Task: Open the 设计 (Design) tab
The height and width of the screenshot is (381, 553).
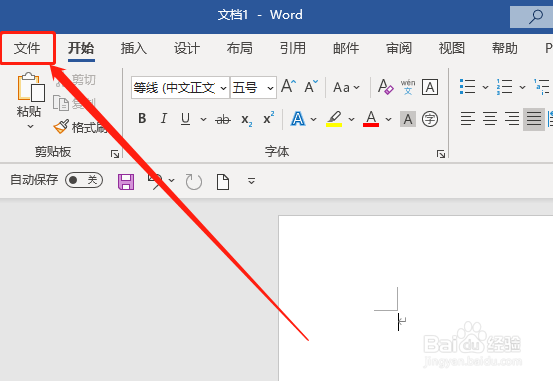Action: coord(187,48)
